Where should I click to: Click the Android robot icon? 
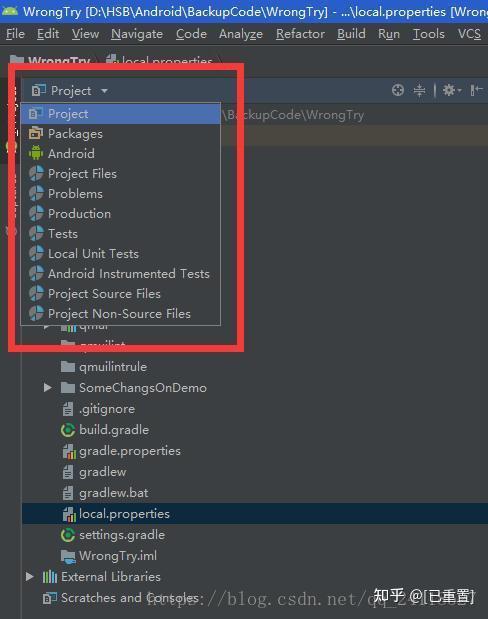[36, 153]
